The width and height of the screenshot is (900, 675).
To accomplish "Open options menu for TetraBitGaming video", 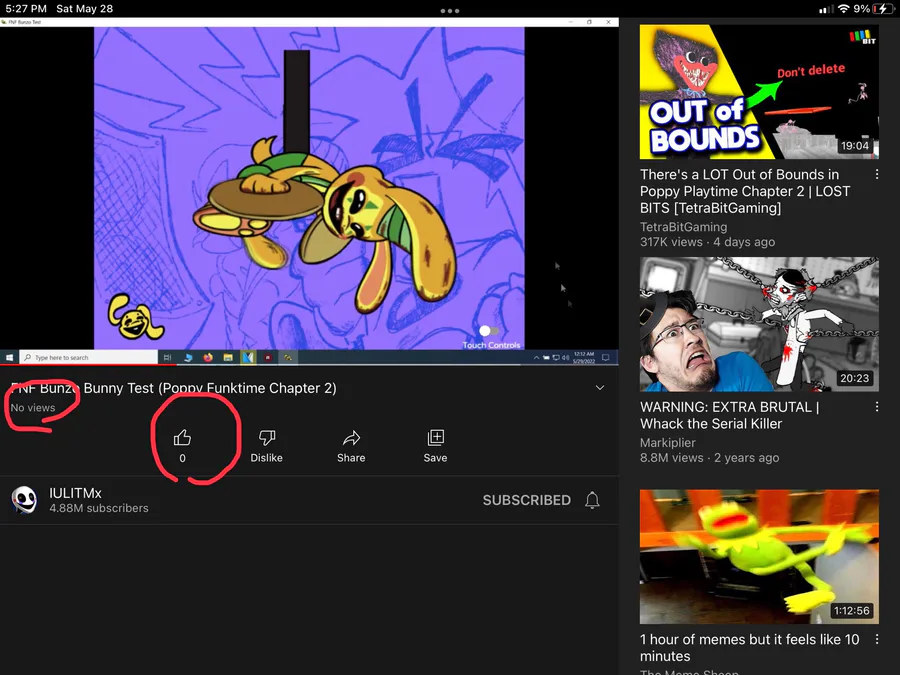I will 876,174.
